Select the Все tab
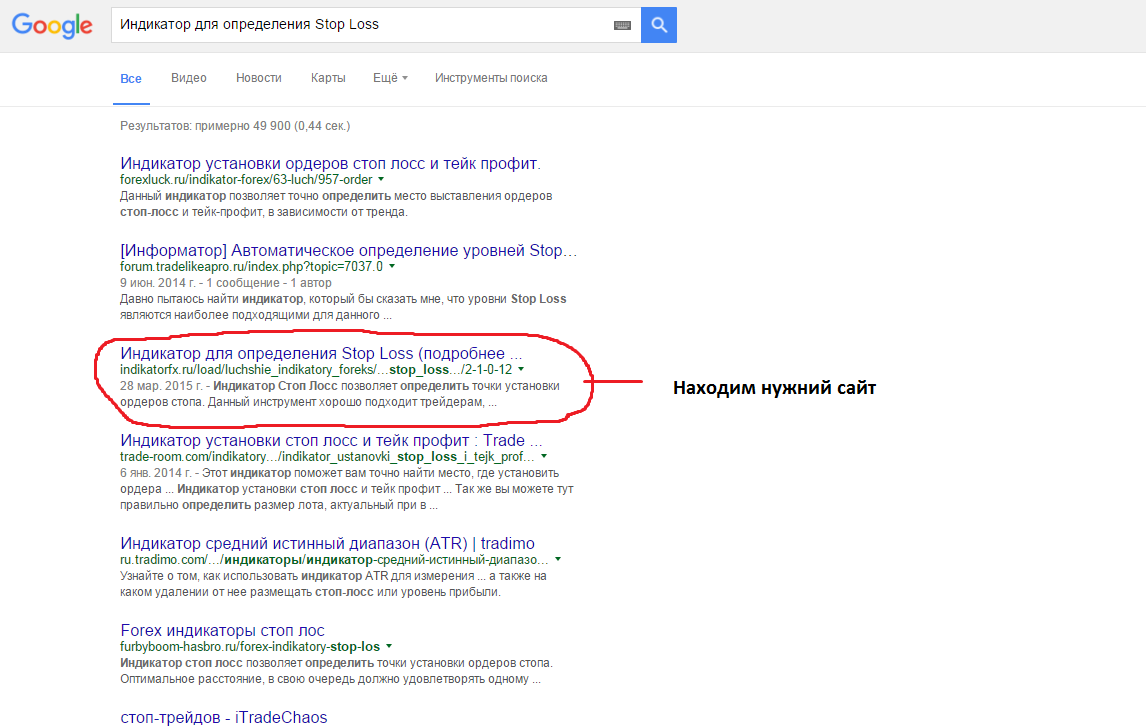The width and height of the screenshot is (1146, 726). coord(131,78)
